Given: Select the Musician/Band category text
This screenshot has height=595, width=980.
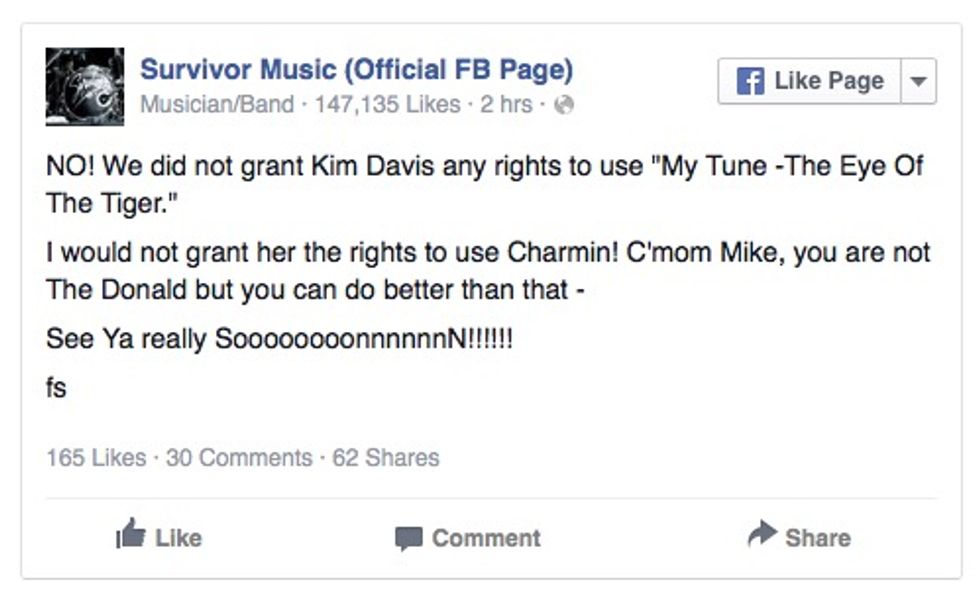Looking at the screenshot, I should click(217, 105).
